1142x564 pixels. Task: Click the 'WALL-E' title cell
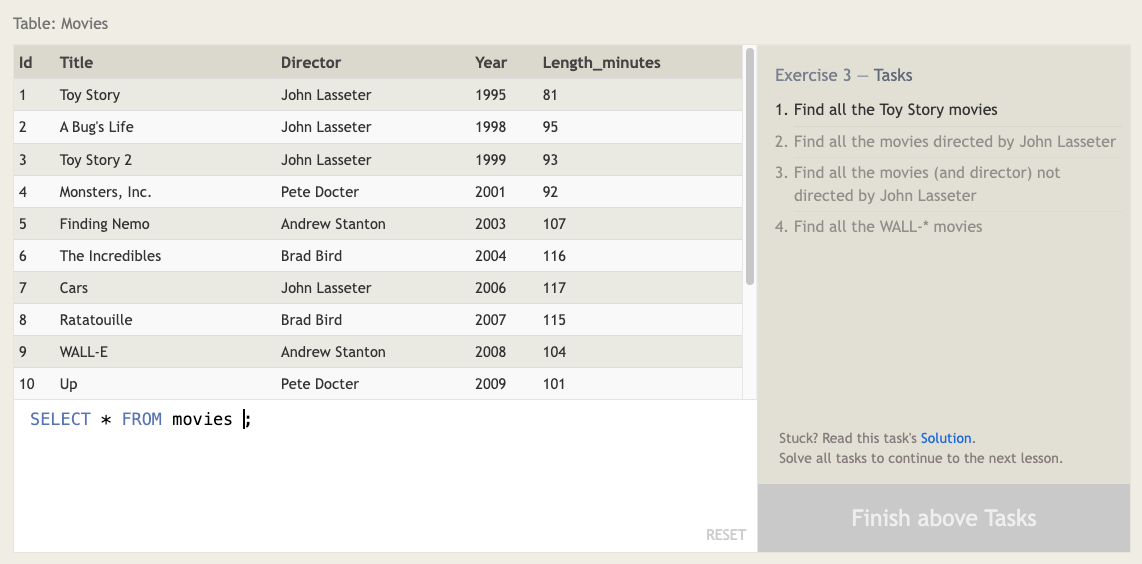[x=84, y=352]
